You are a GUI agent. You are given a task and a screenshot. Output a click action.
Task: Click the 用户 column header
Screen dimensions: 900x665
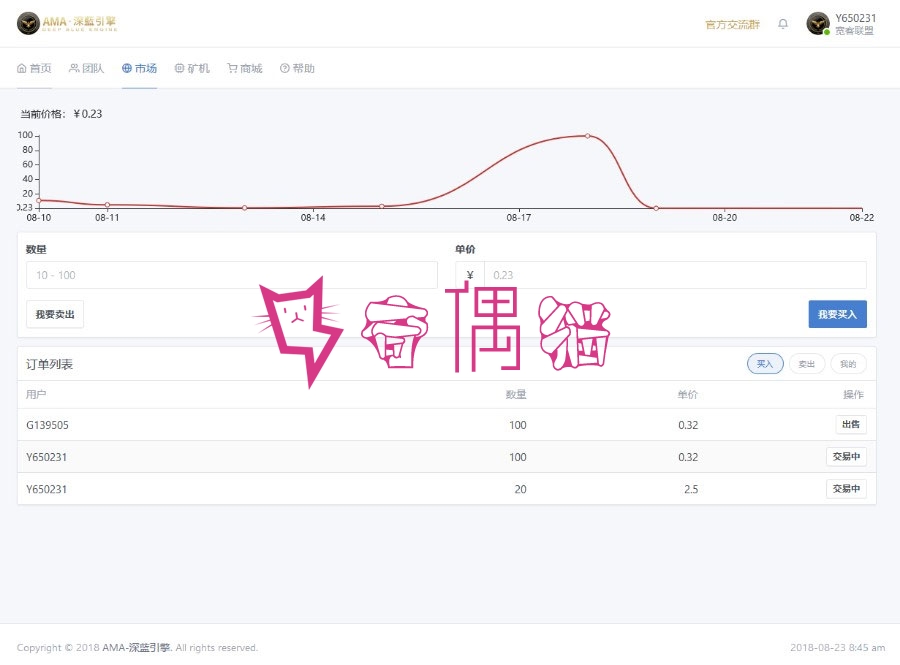[x=36, y=394]
